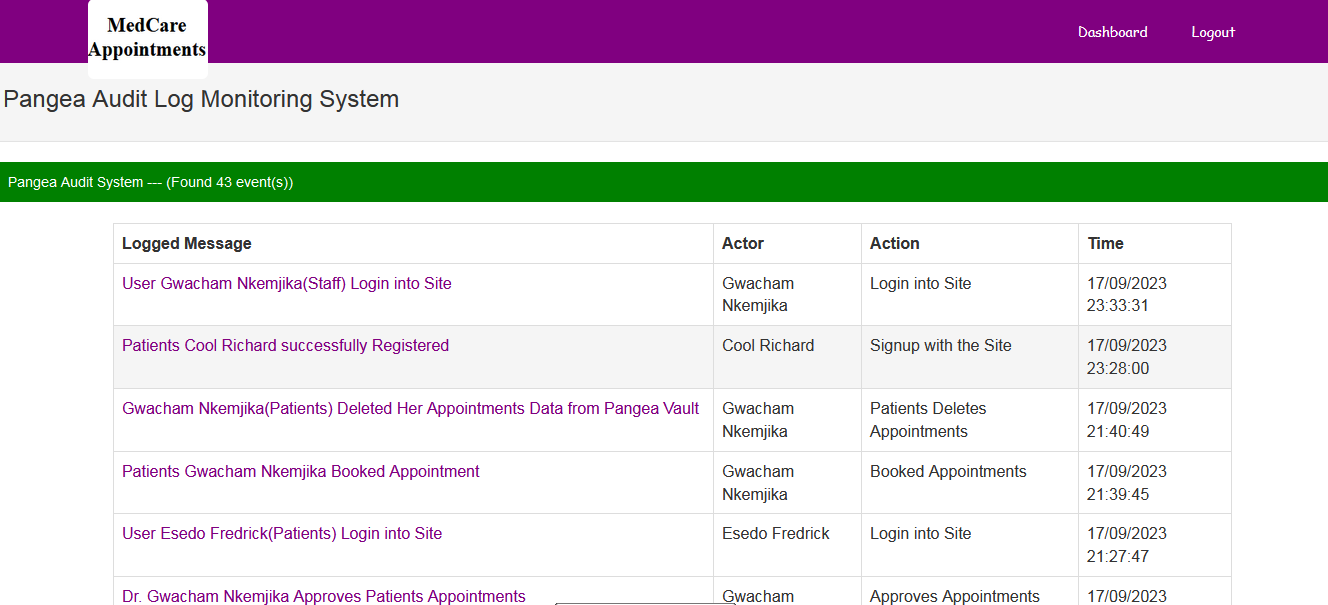Click the green Found 43 event(s) banner
1328x605 pixels.
point(664,182)
